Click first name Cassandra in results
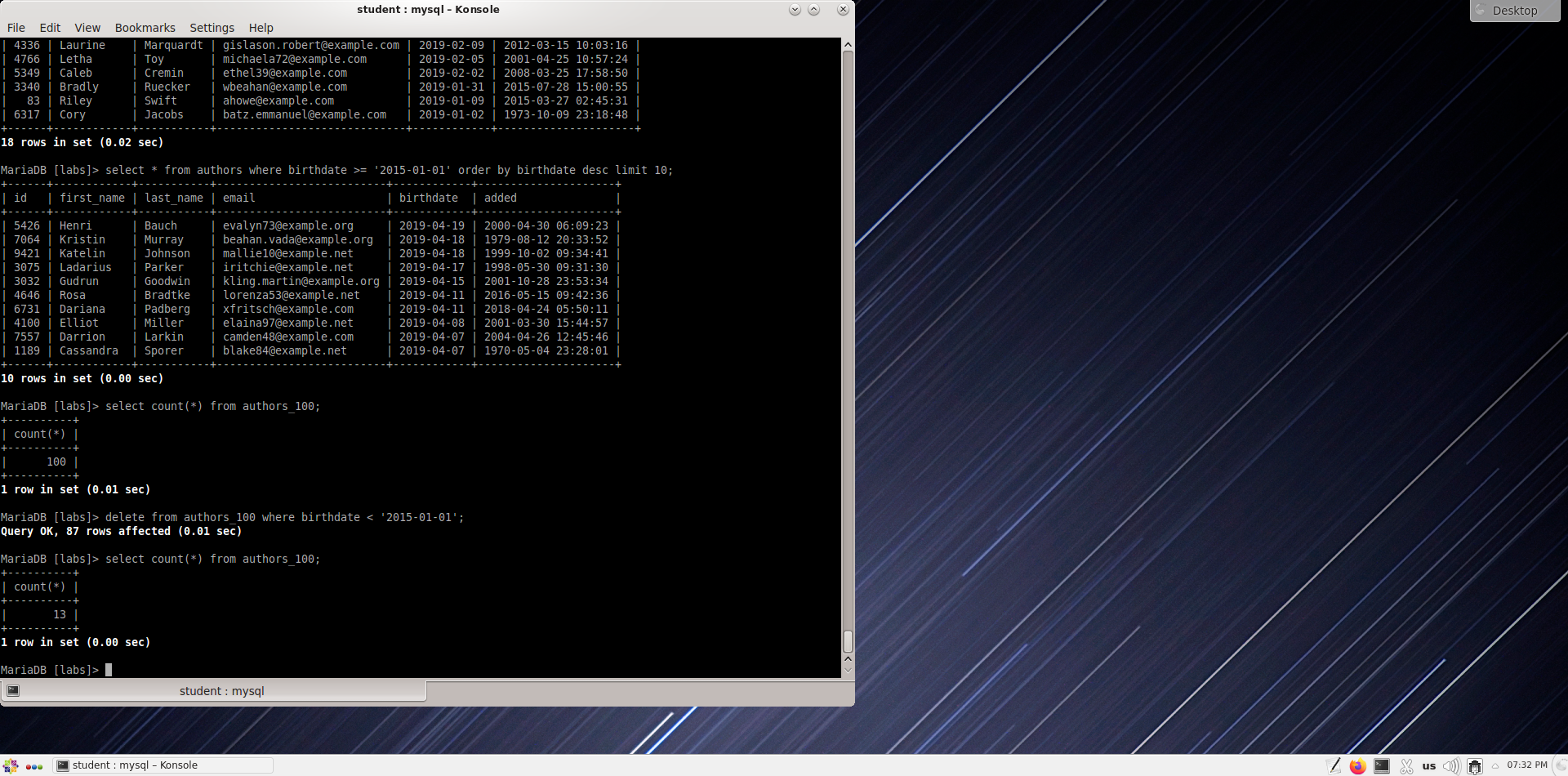Image resolution: width=1568 pixels, height=776 pixels. coord(89,350)
